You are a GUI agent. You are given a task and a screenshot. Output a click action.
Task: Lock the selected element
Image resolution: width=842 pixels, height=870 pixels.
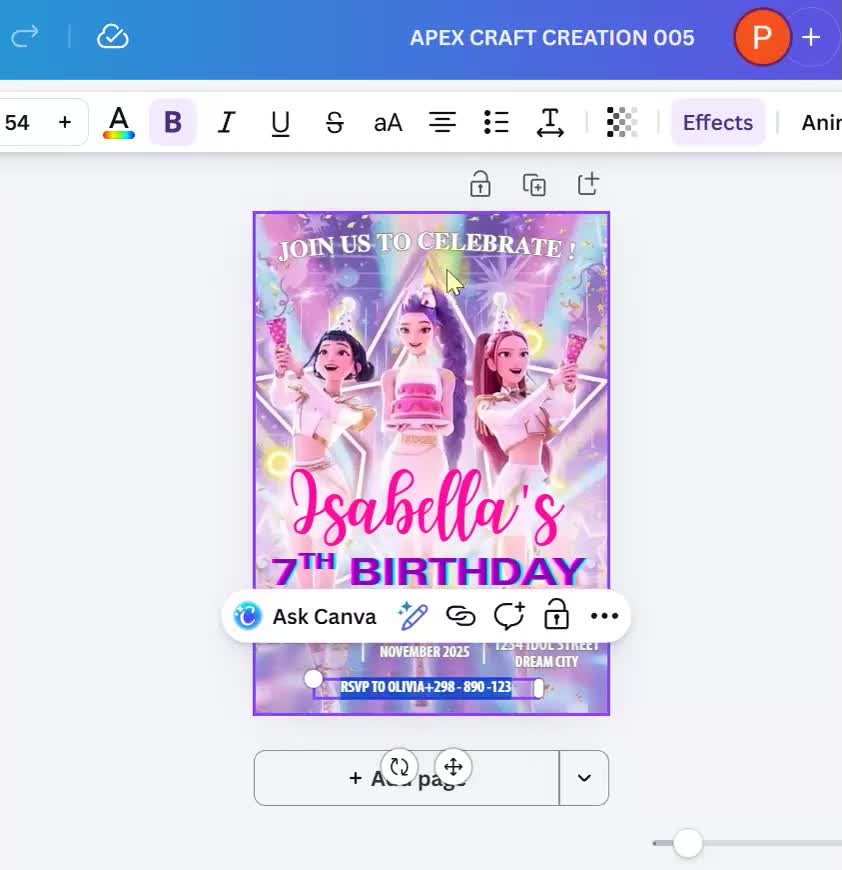(x=557, y=615)
